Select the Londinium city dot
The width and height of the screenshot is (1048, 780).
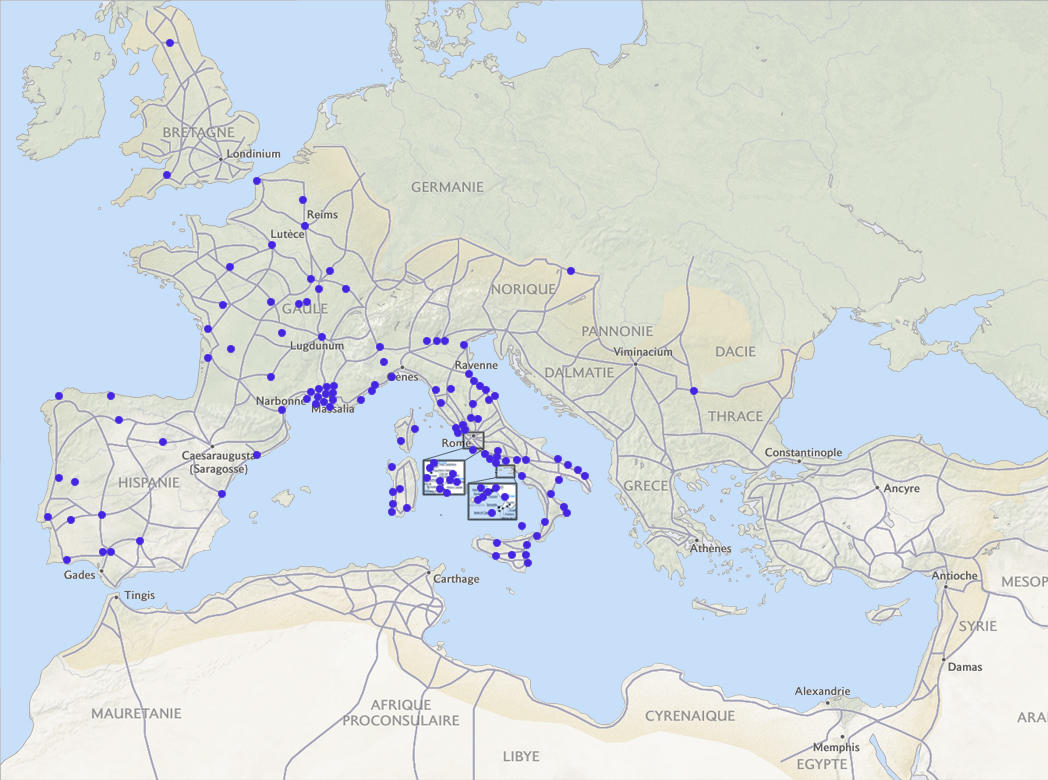(221, 158)
